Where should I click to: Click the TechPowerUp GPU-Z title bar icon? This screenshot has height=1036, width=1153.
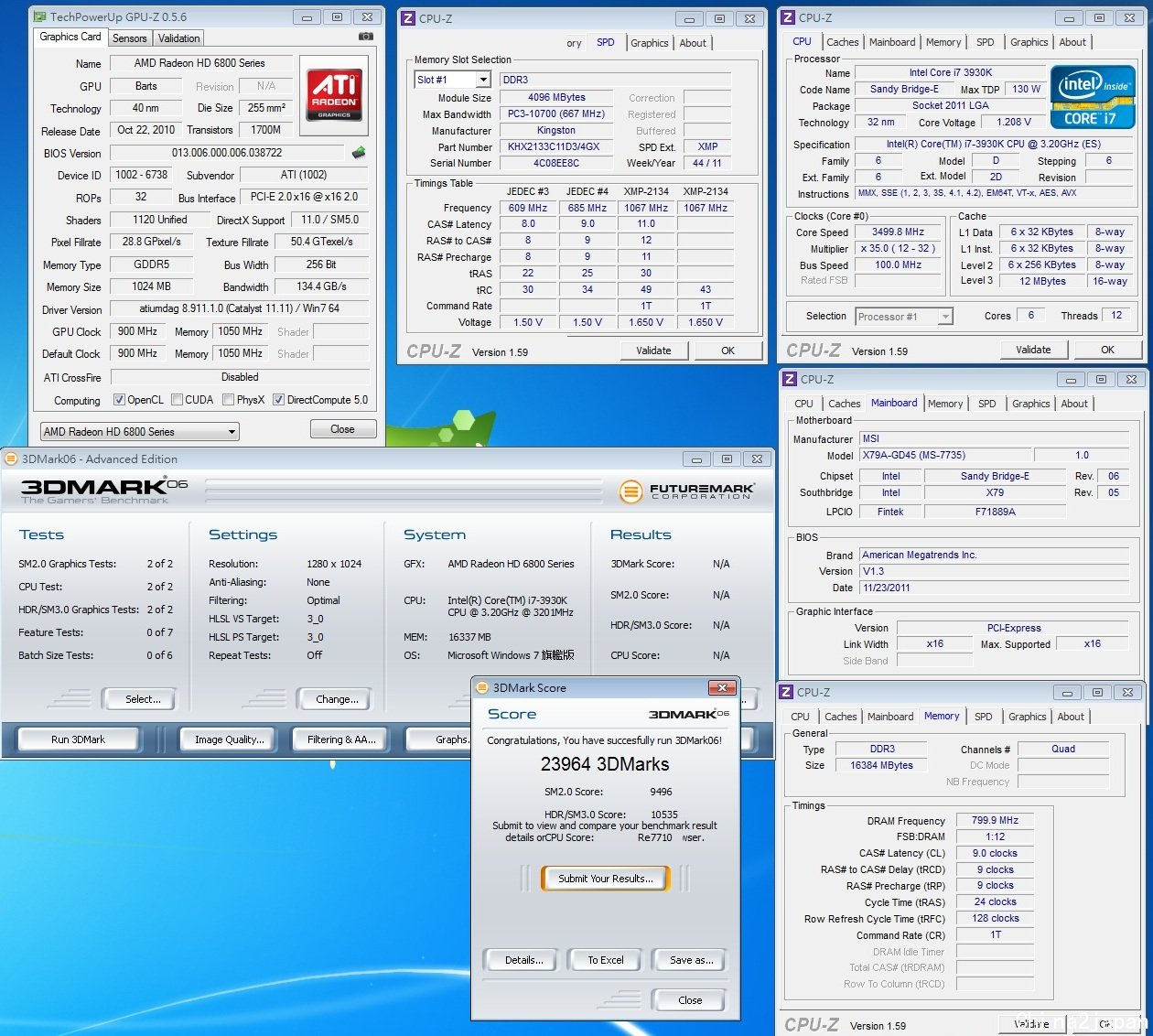click(39, 16)
